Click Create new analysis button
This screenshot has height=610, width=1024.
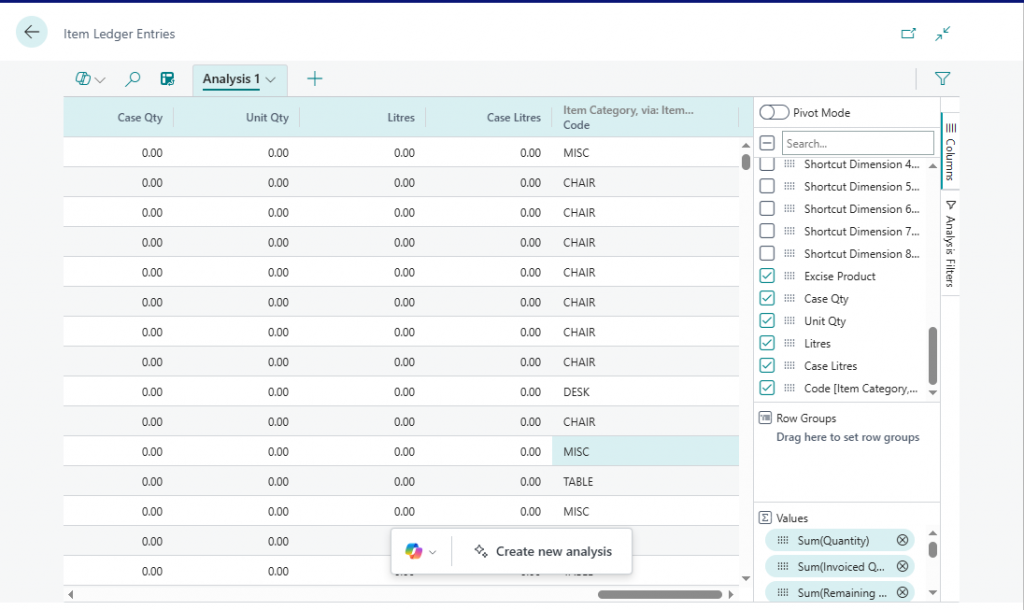click(543, 551)
